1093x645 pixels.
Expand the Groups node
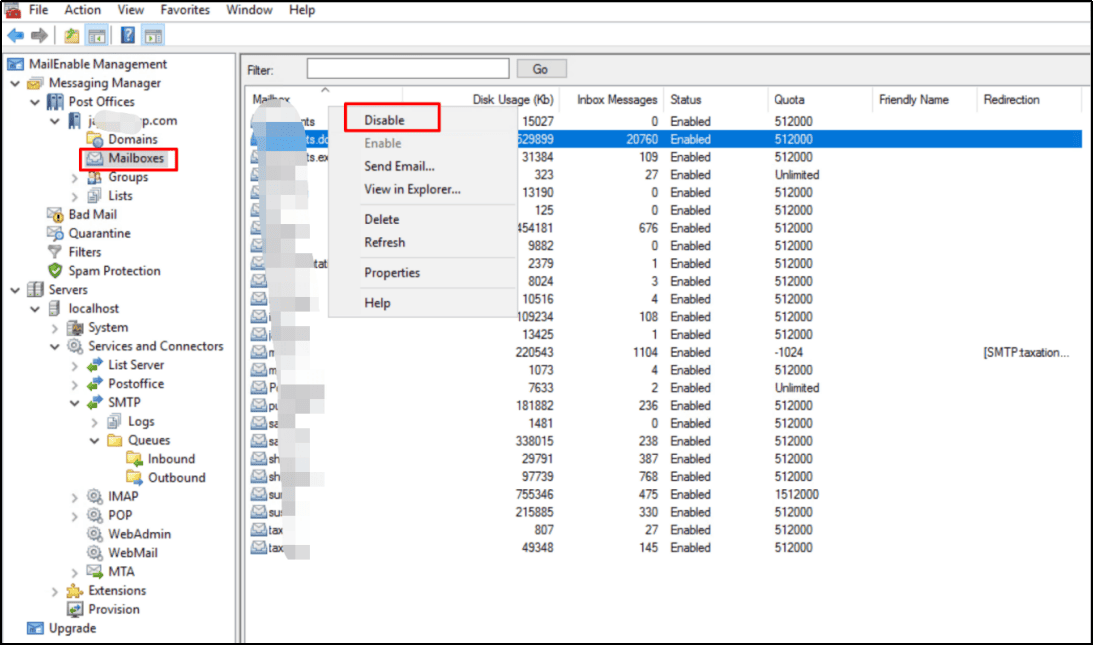(x=75, y=178)
